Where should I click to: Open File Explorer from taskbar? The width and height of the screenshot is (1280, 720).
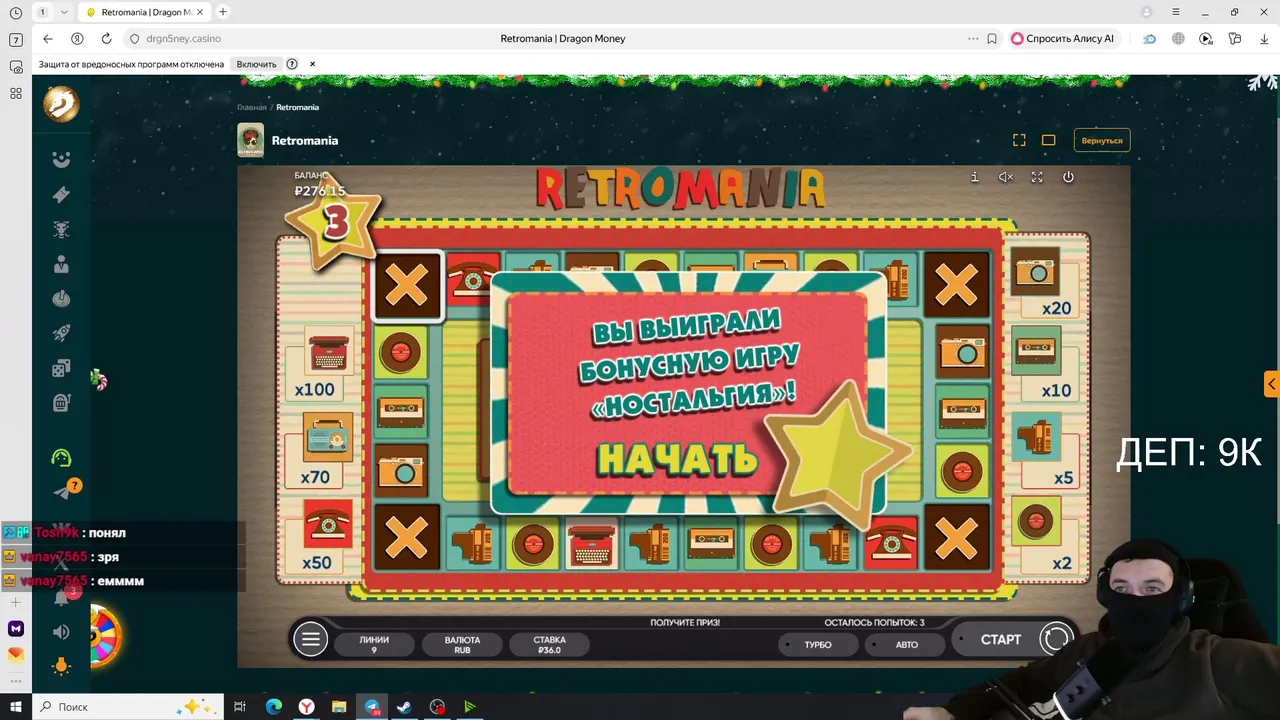[339, 707]
